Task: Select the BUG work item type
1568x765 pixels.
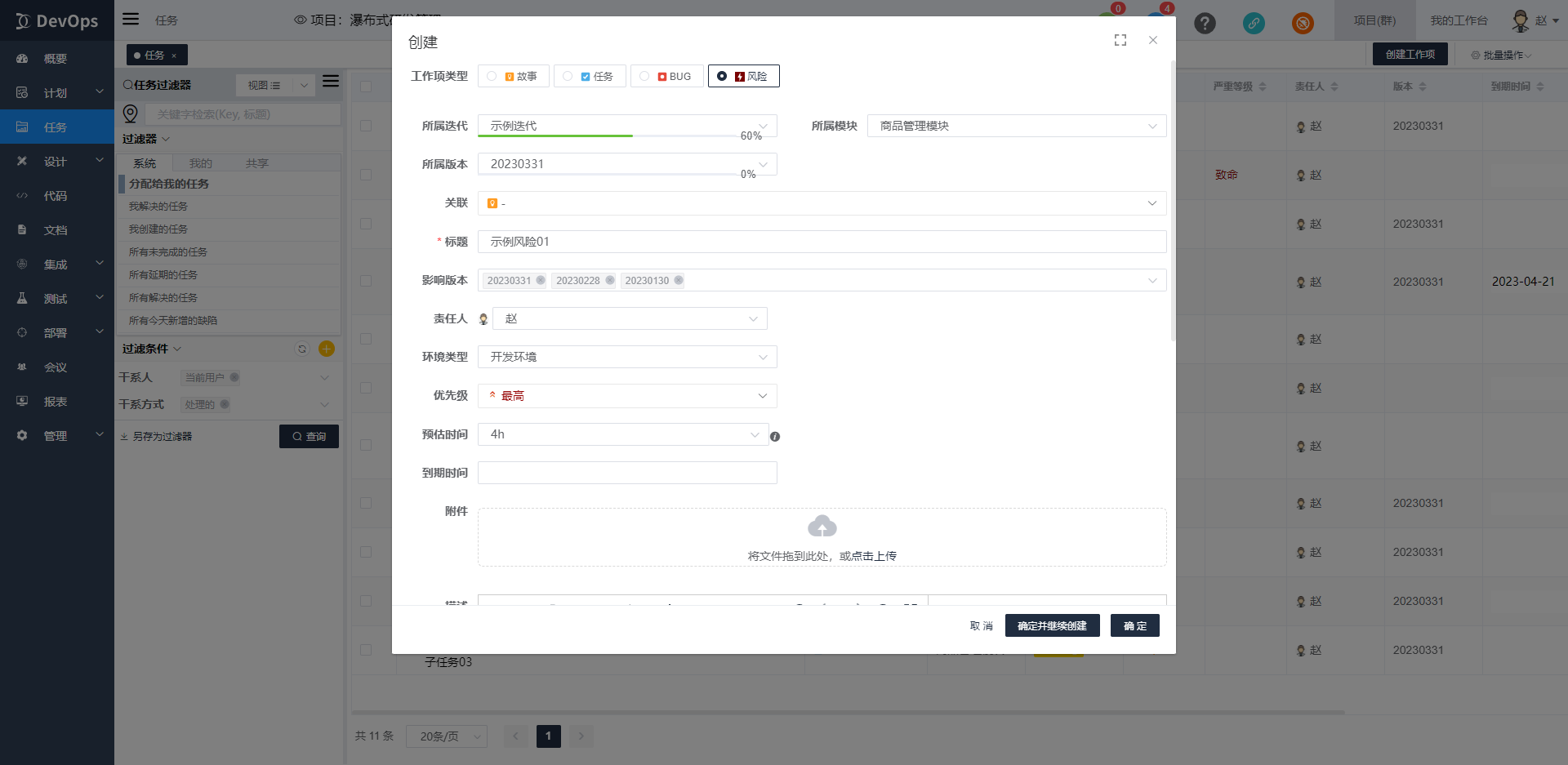Action: 667,76
